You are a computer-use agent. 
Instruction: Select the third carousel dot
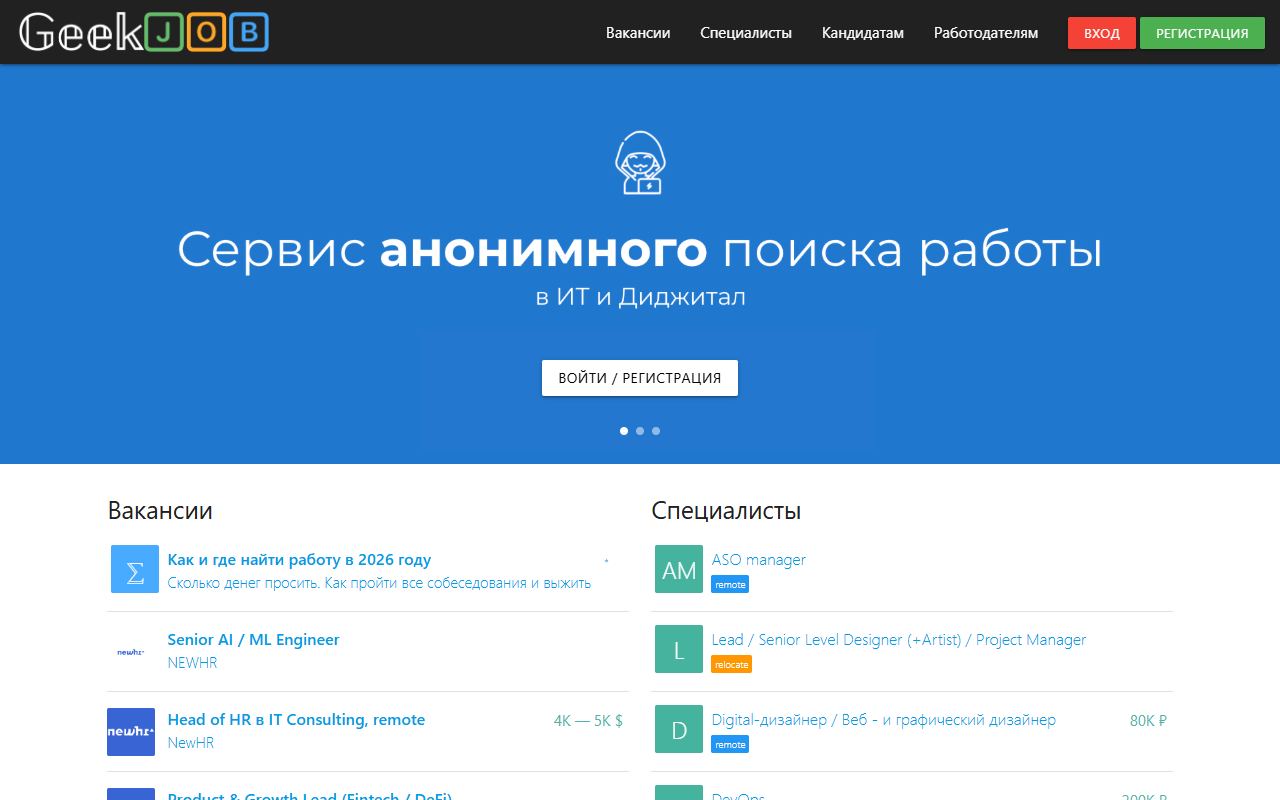tap(656, 431)
